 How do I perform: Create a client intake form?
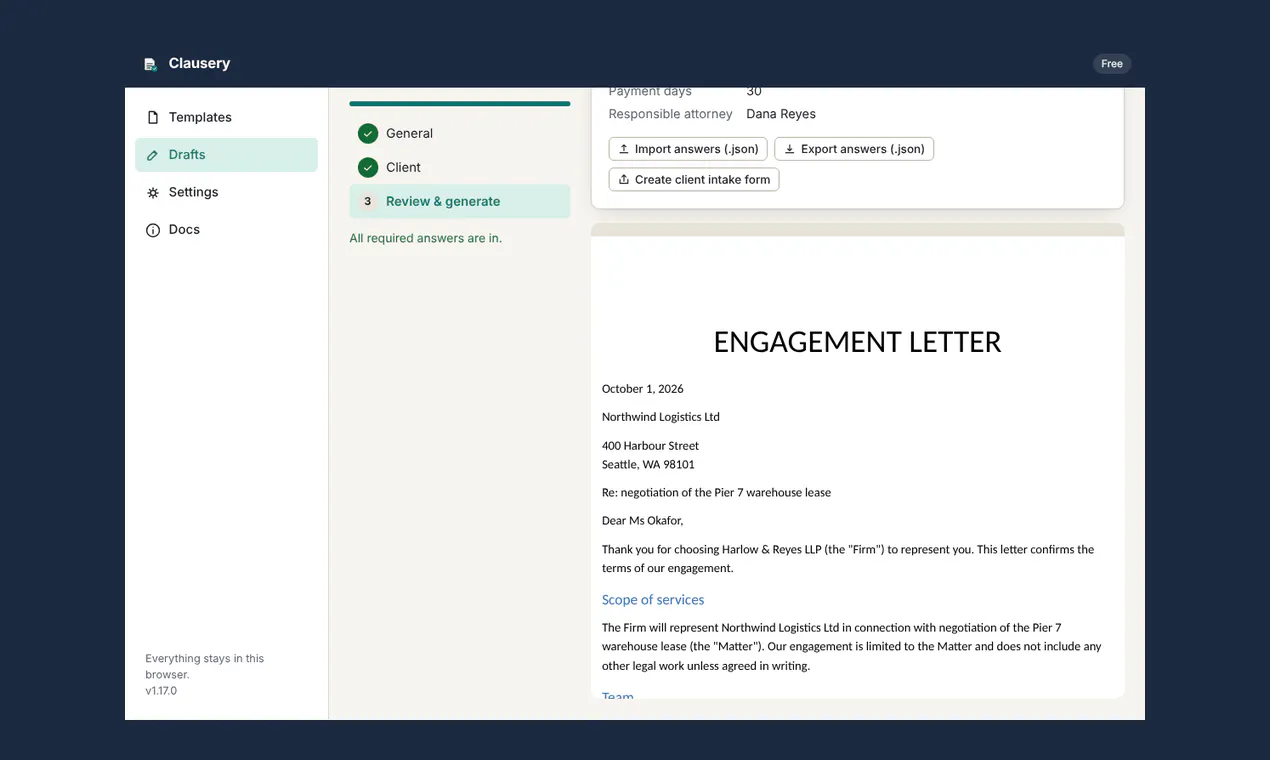click(x=694, y=180)
